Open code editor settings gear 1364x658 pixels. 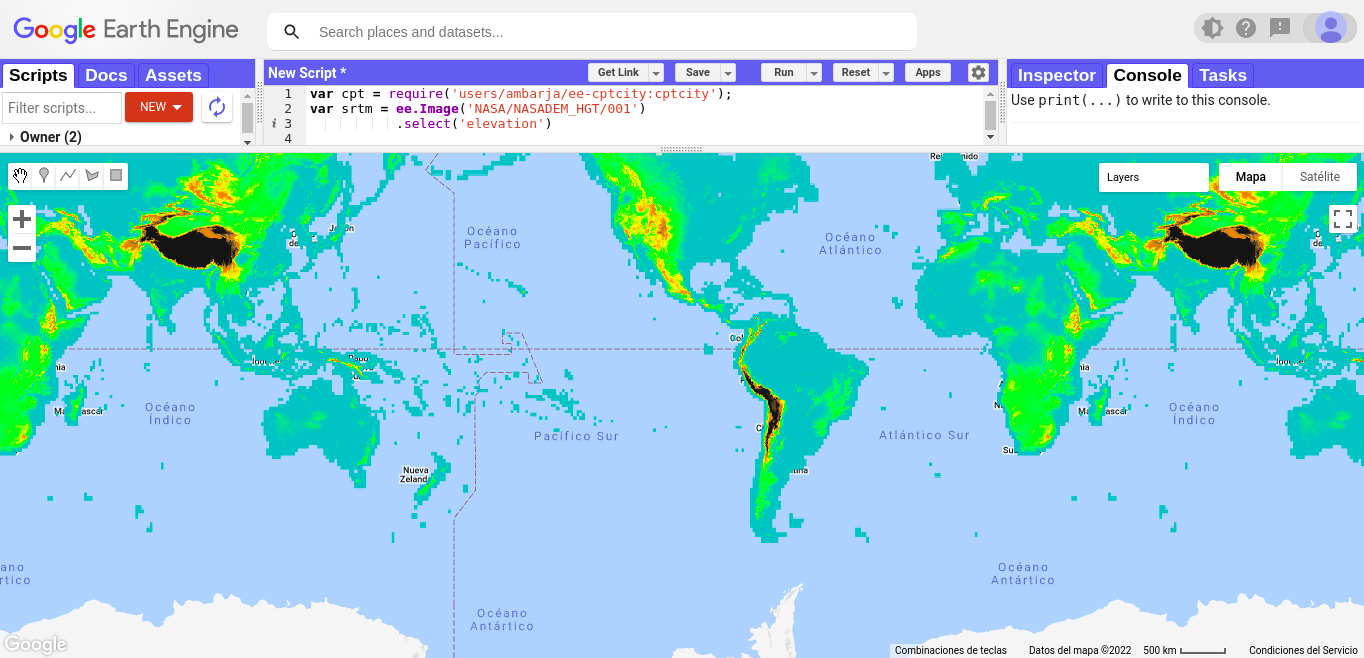(x=978, y=72)
